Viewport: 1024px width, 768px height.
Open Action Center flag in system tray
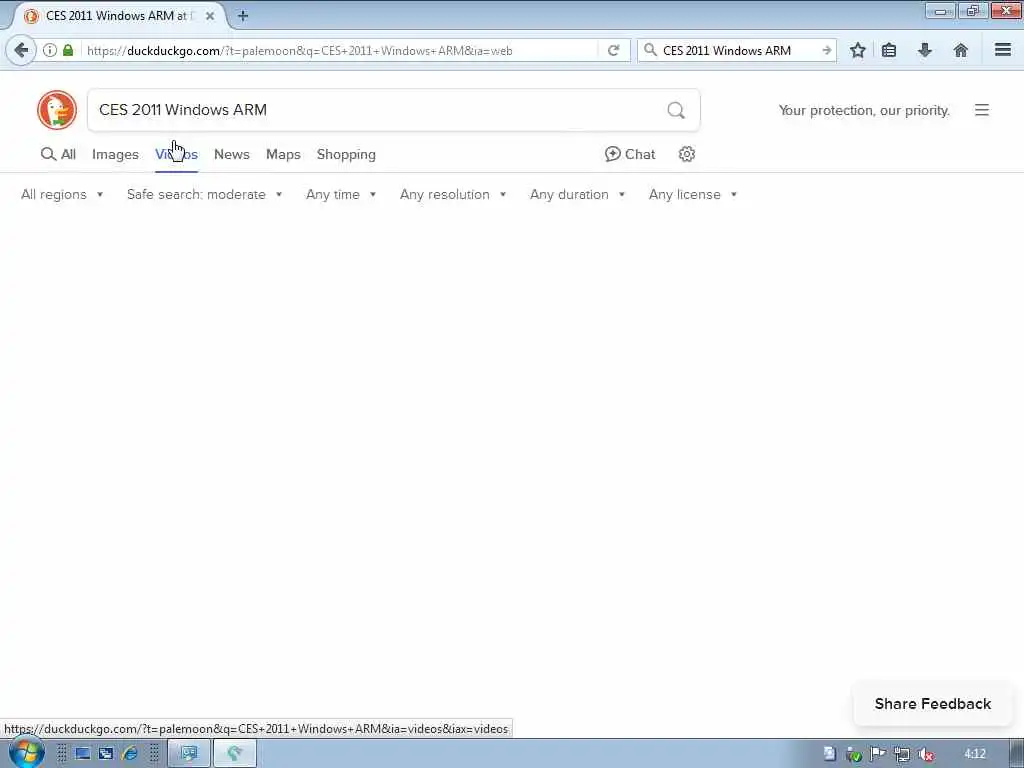coord(877,754)
